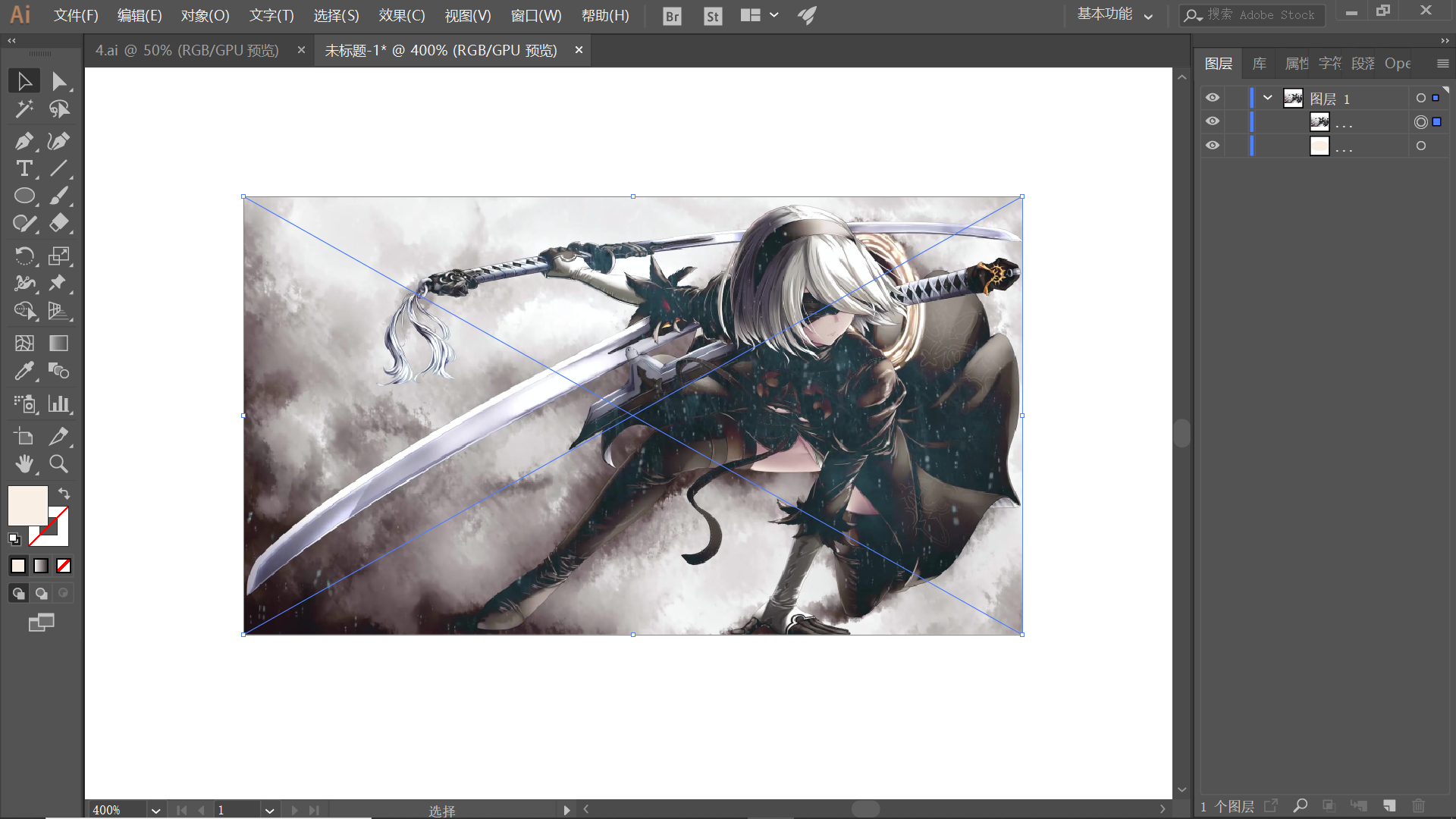
Task: Select the Gradient tool
Action: tap(59, 344)
